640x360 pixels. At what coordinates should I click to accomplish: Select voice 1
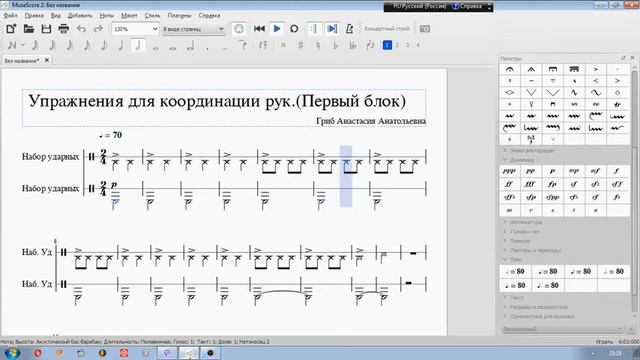[387, 45]
